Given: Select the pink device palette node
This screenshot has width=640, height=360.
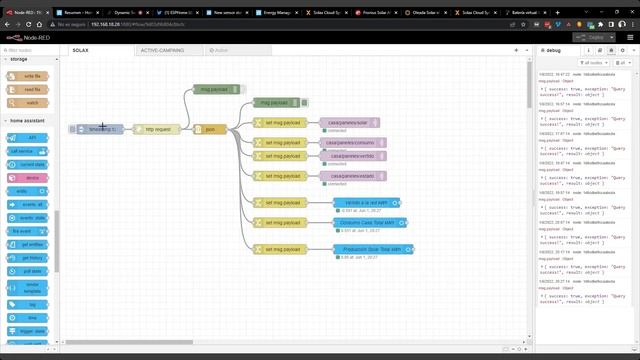Looking at the screenshot, I should 28,178.
